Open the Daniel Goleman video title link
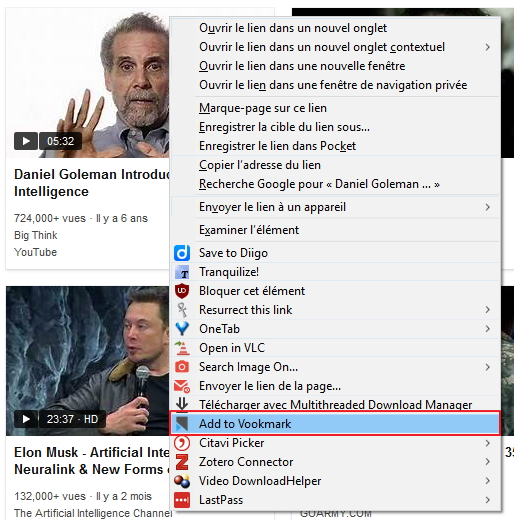Screen dimensions: 514x520 (92, 183)
